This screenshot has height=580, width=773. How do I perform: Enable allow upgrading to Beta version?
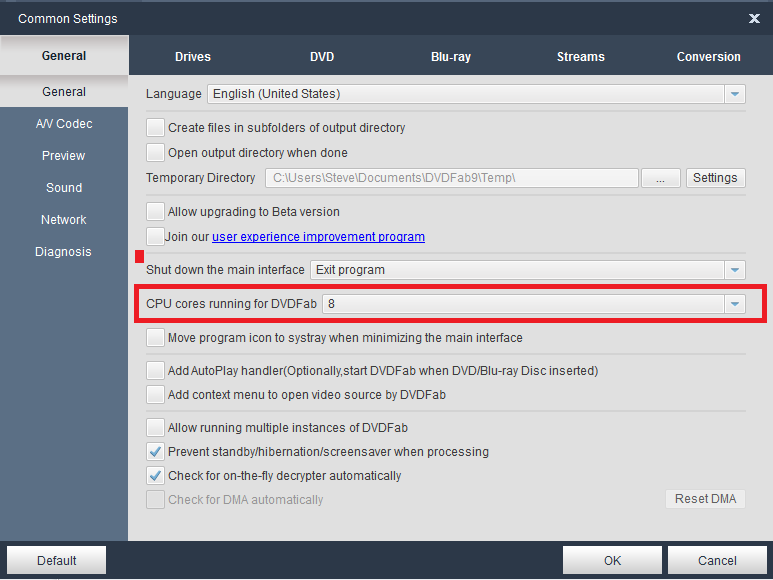tap(156, 212)
